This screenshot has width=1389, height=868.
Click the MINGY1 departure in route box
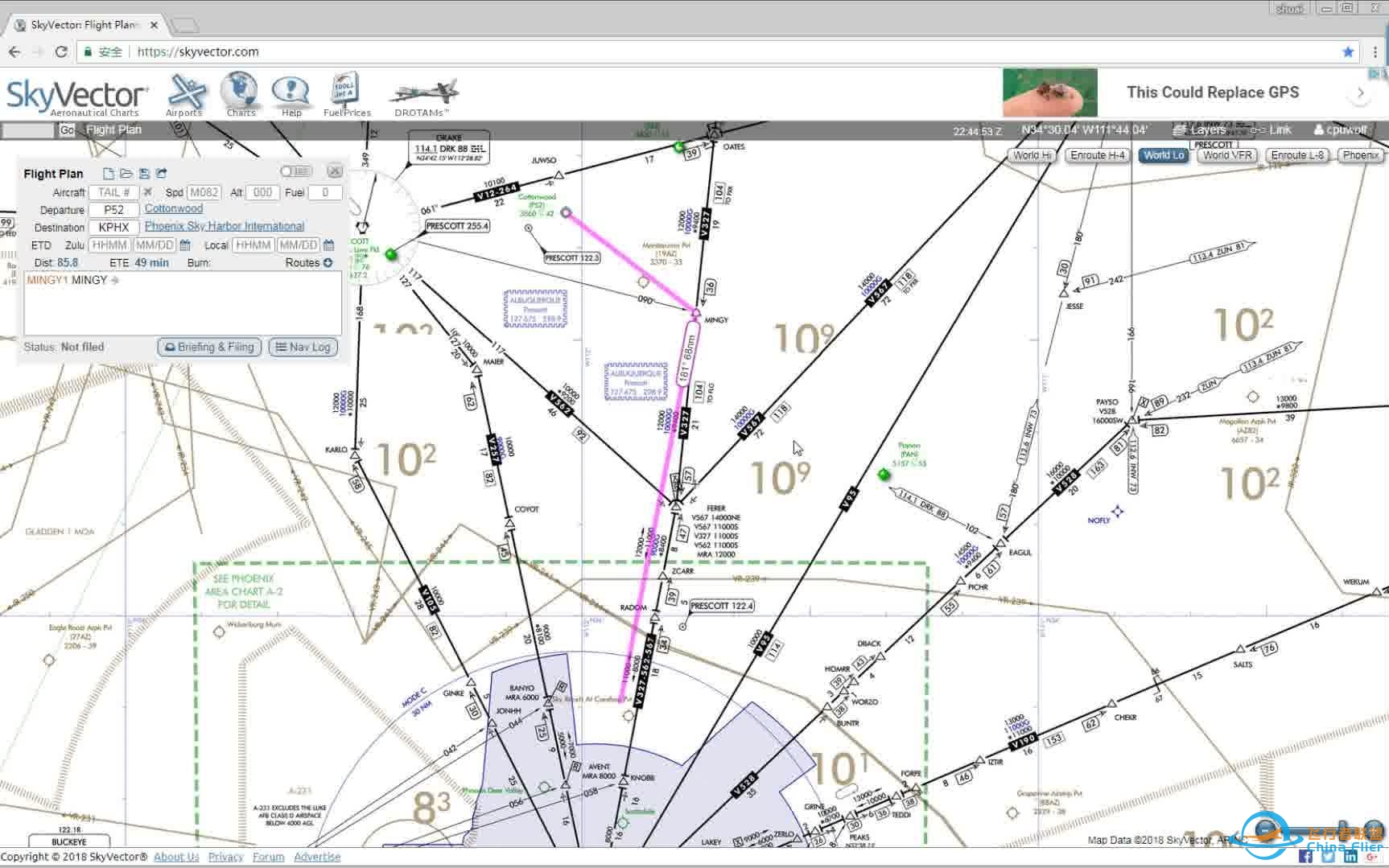[x=47, y=280]
